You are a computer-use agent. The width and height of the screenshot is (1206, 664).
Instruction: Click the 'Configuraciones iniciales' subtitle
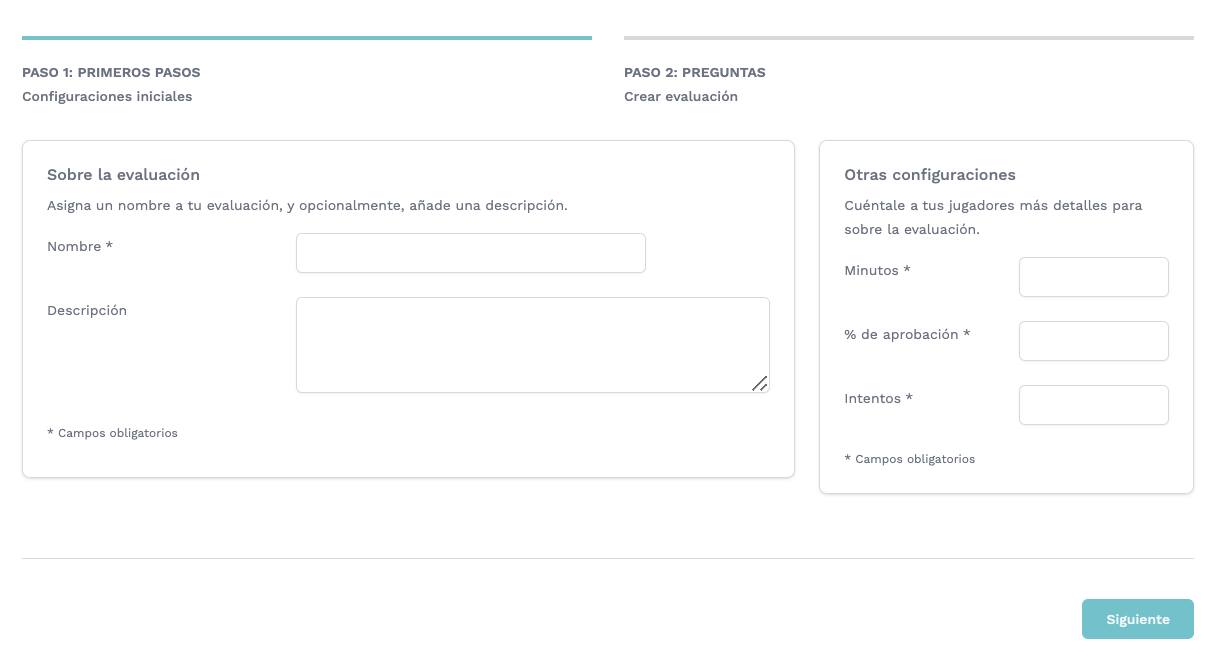click(x=107, y=97)
